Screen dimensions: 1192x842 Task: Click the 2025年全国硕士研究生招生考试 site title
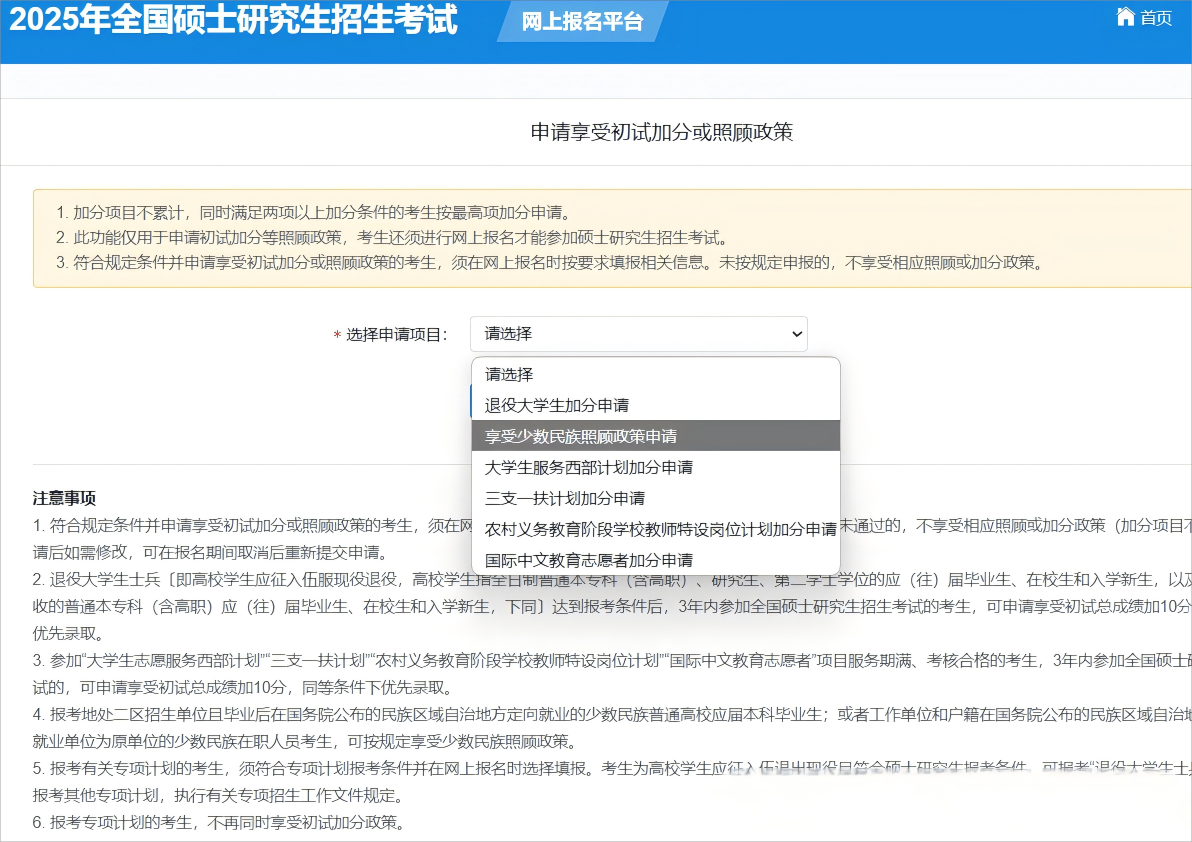point(233,20)
